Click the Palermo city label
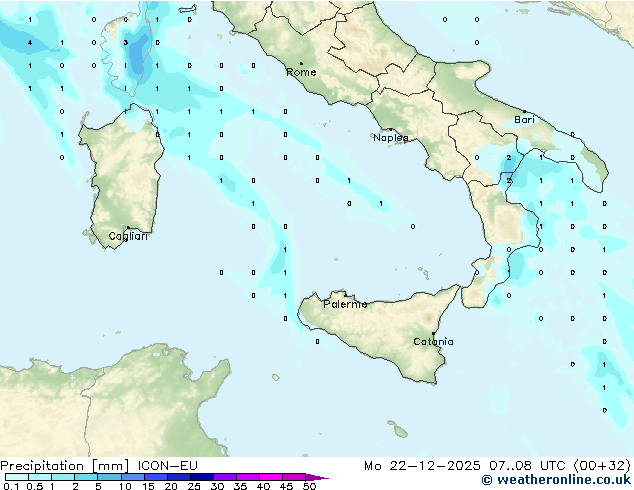The width and height of the screenshot is (634, 490). [345, 304]
